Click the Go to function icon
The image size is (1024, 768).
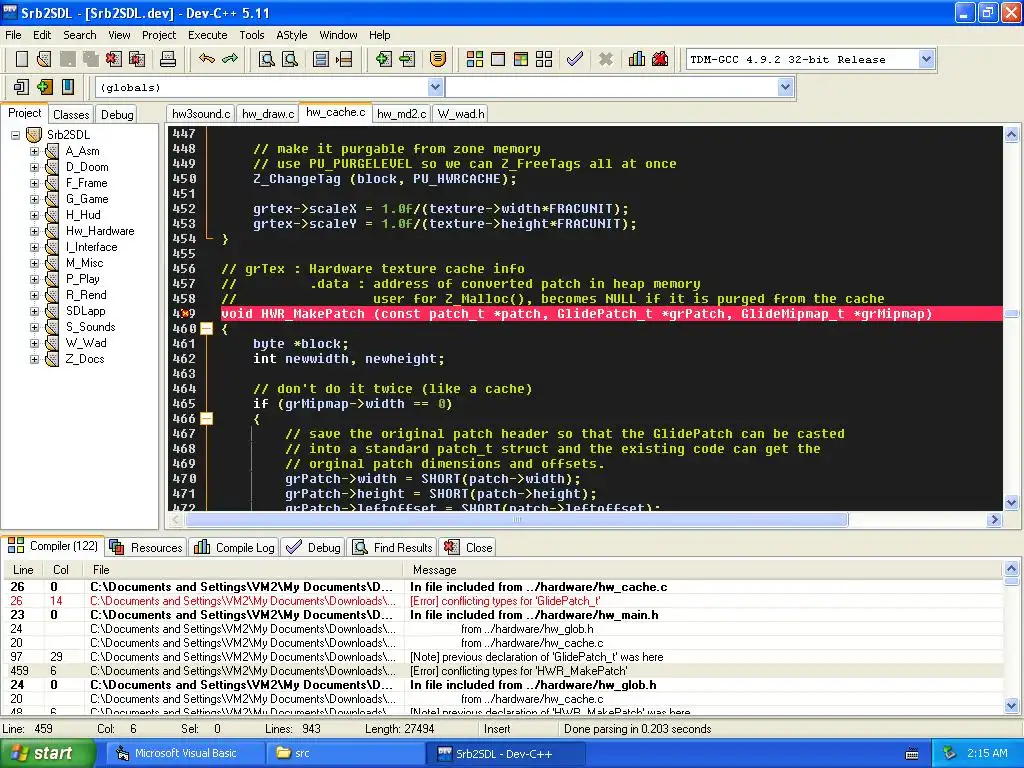coord(321,59)
